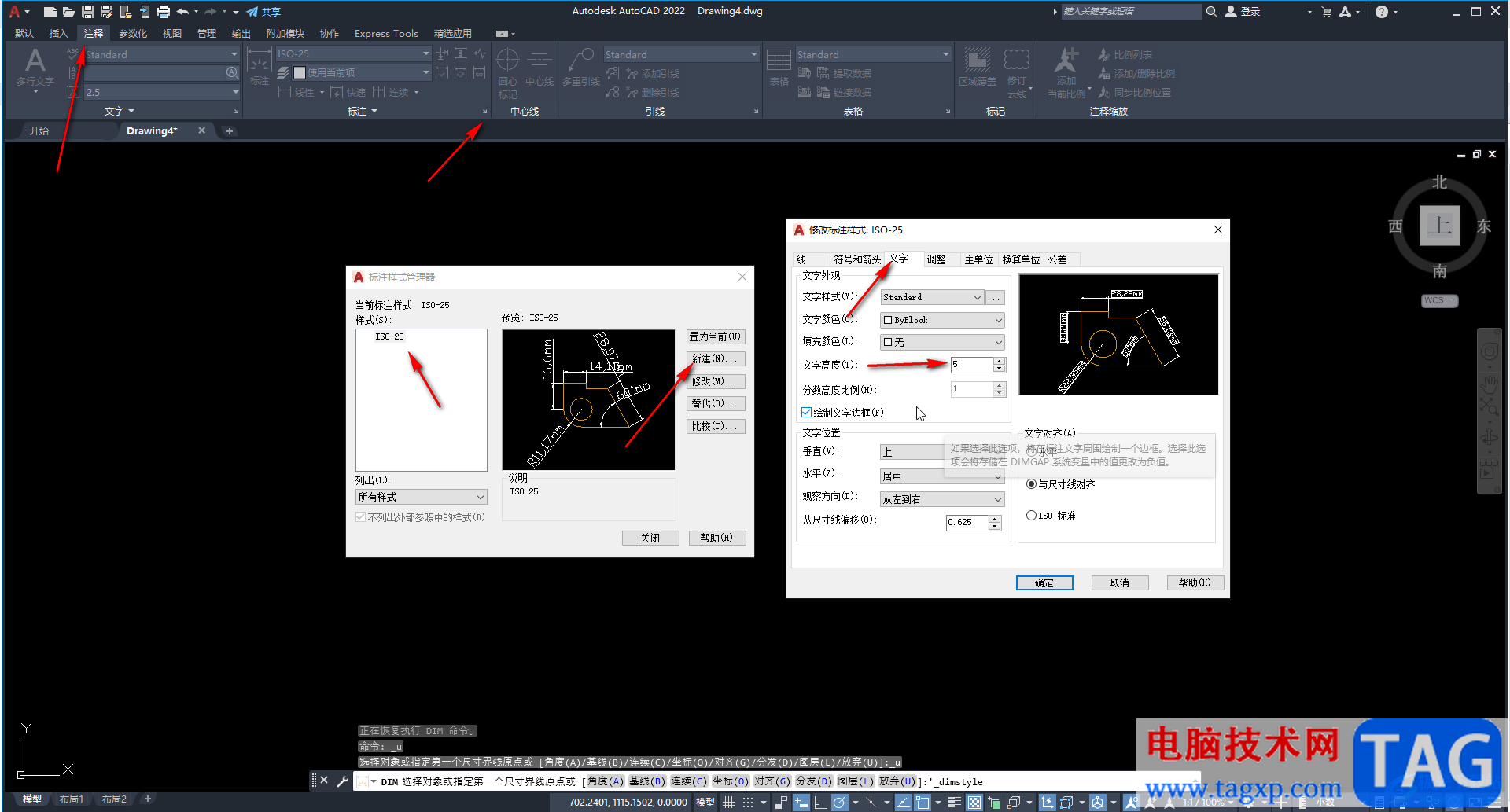The width and height of the screenshot is (1510, 812).
Task: Click the ByBlock text color swatch
Action: [888, 320]
